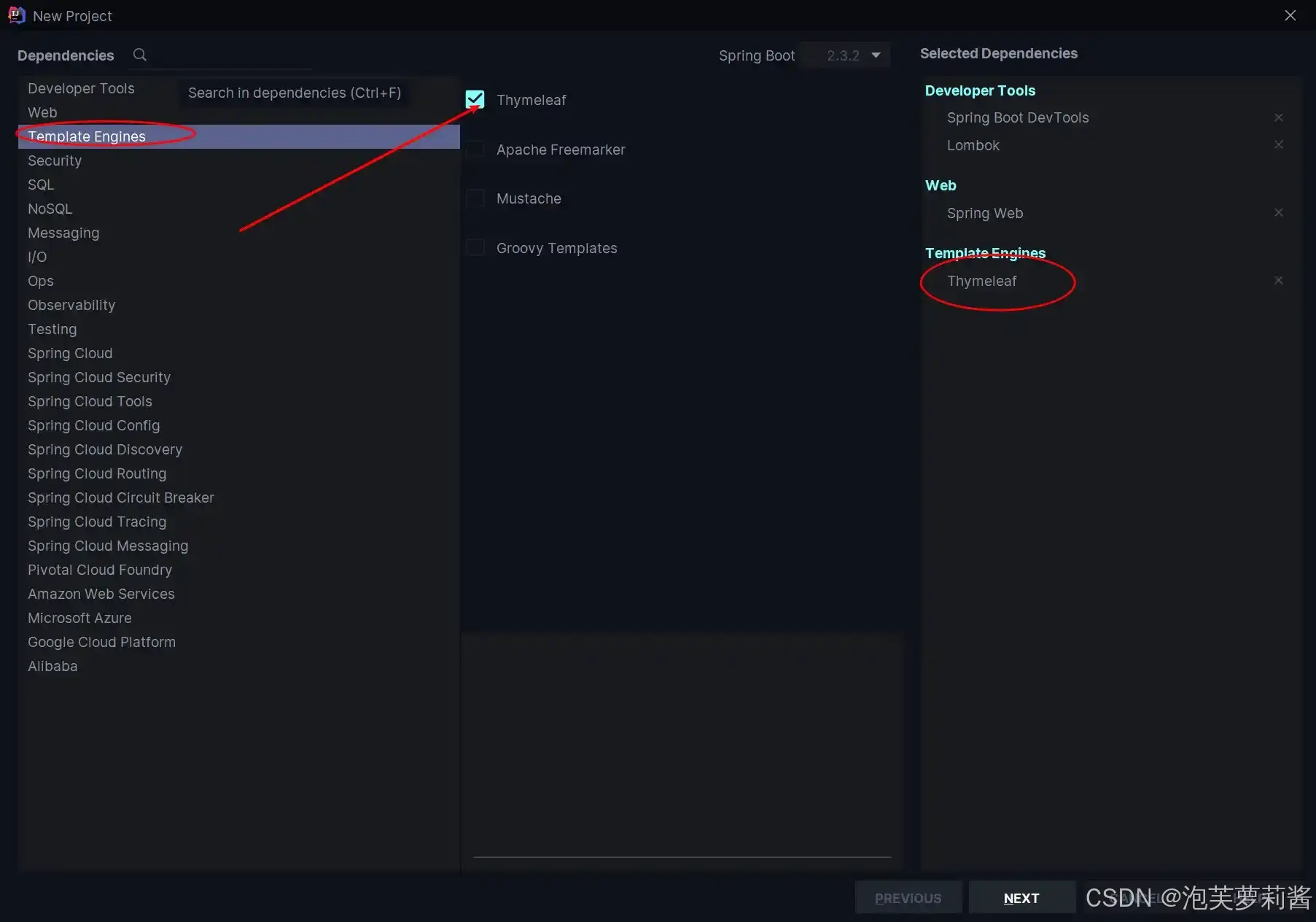
Task: Choose the NoSQL category
Action: (239, 209)
